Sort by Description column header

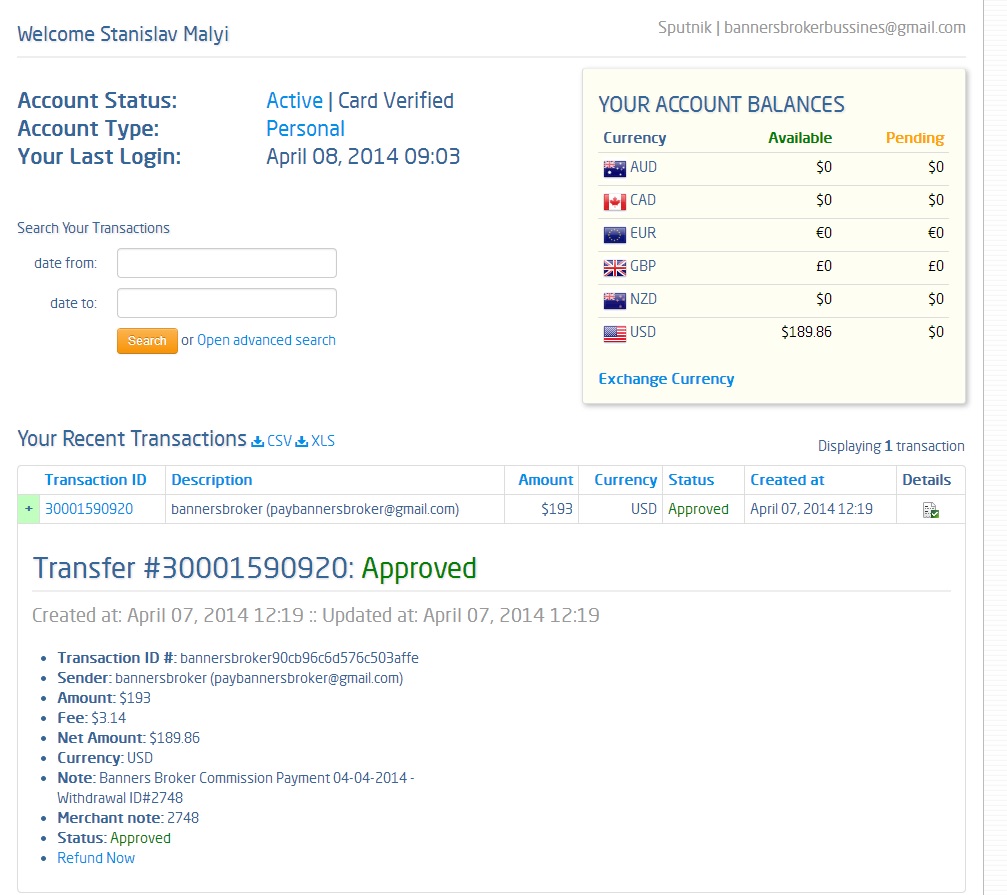(211, 480)
